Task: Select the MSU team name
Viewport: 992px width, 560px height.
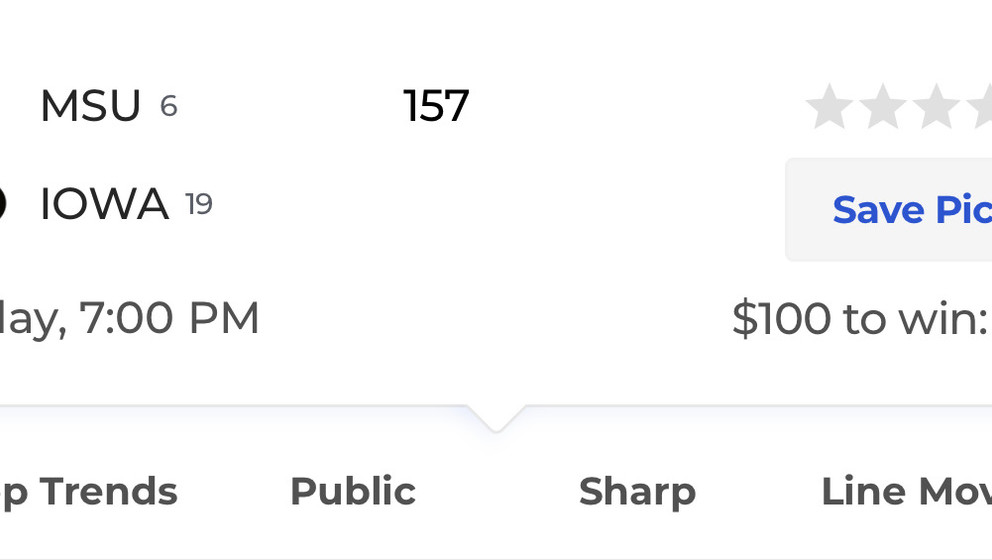Action: pyautogui.click(x=90, y=106)
